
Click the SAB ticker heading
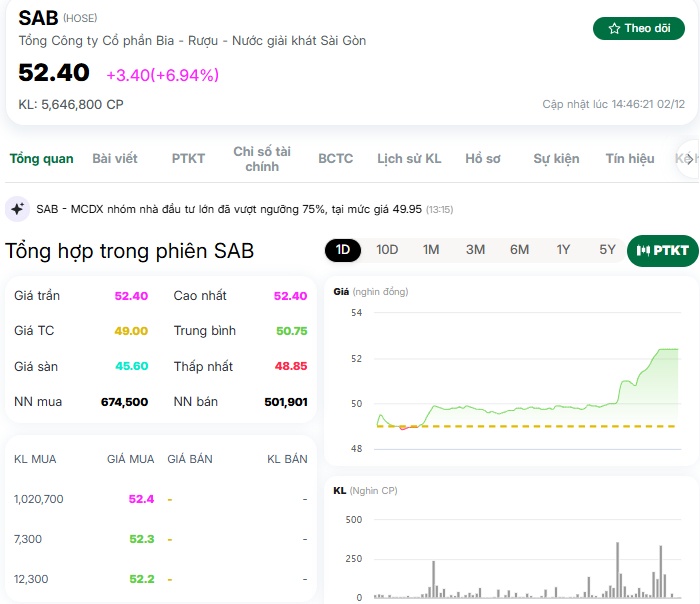tap(38, 18)
